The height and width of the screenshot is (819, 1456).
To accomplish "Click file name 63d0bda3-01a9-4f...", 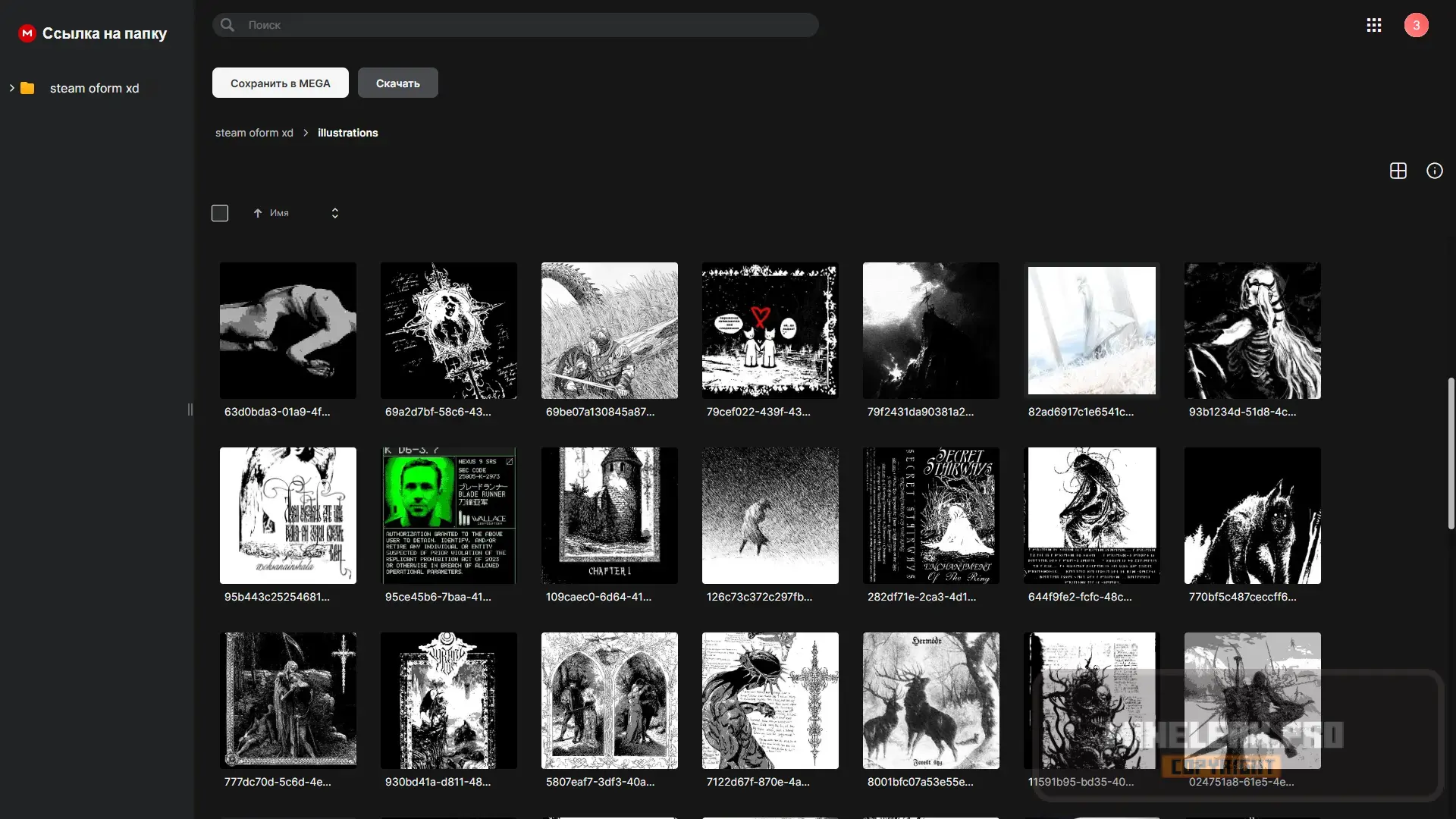I will (x=278, y=412).
